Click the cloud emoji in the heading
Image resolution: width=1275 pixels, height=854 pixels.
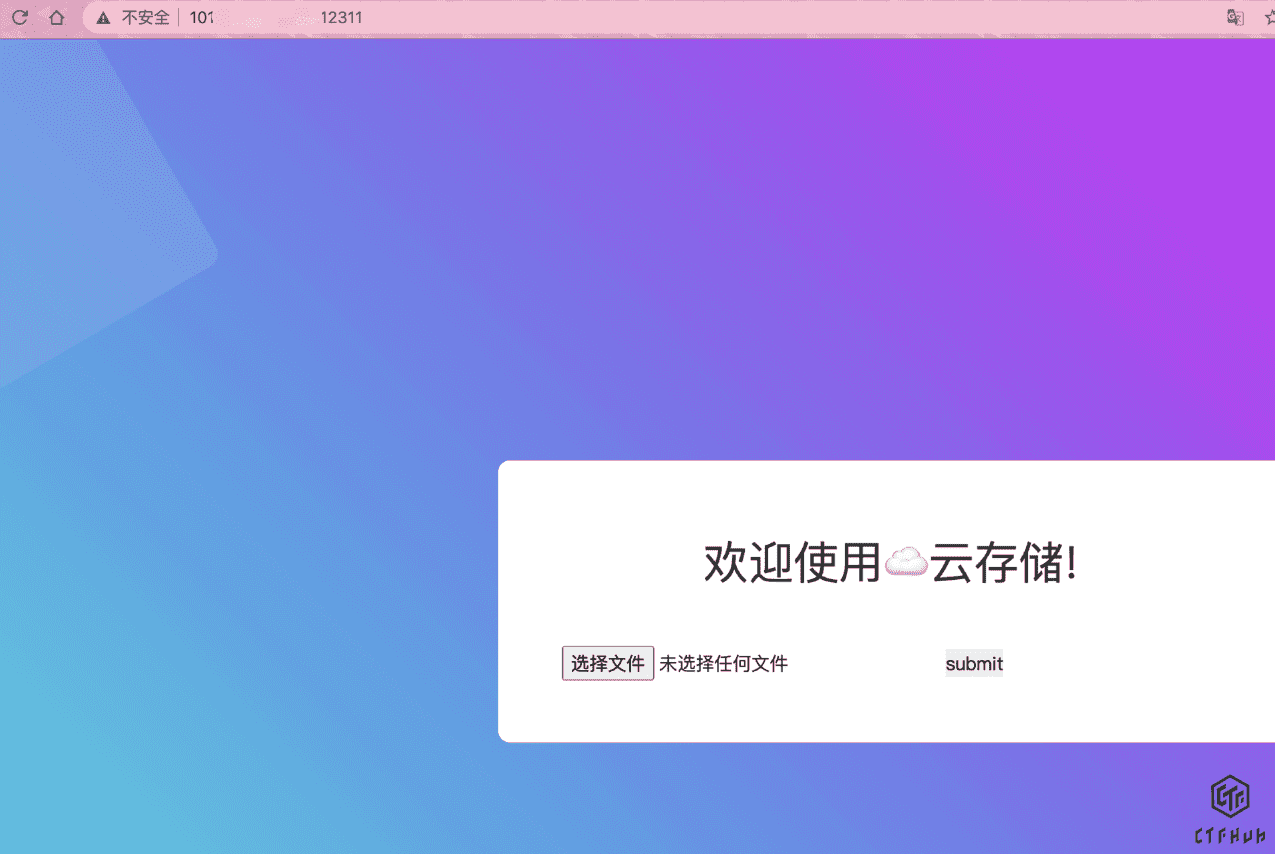[906, 562]
